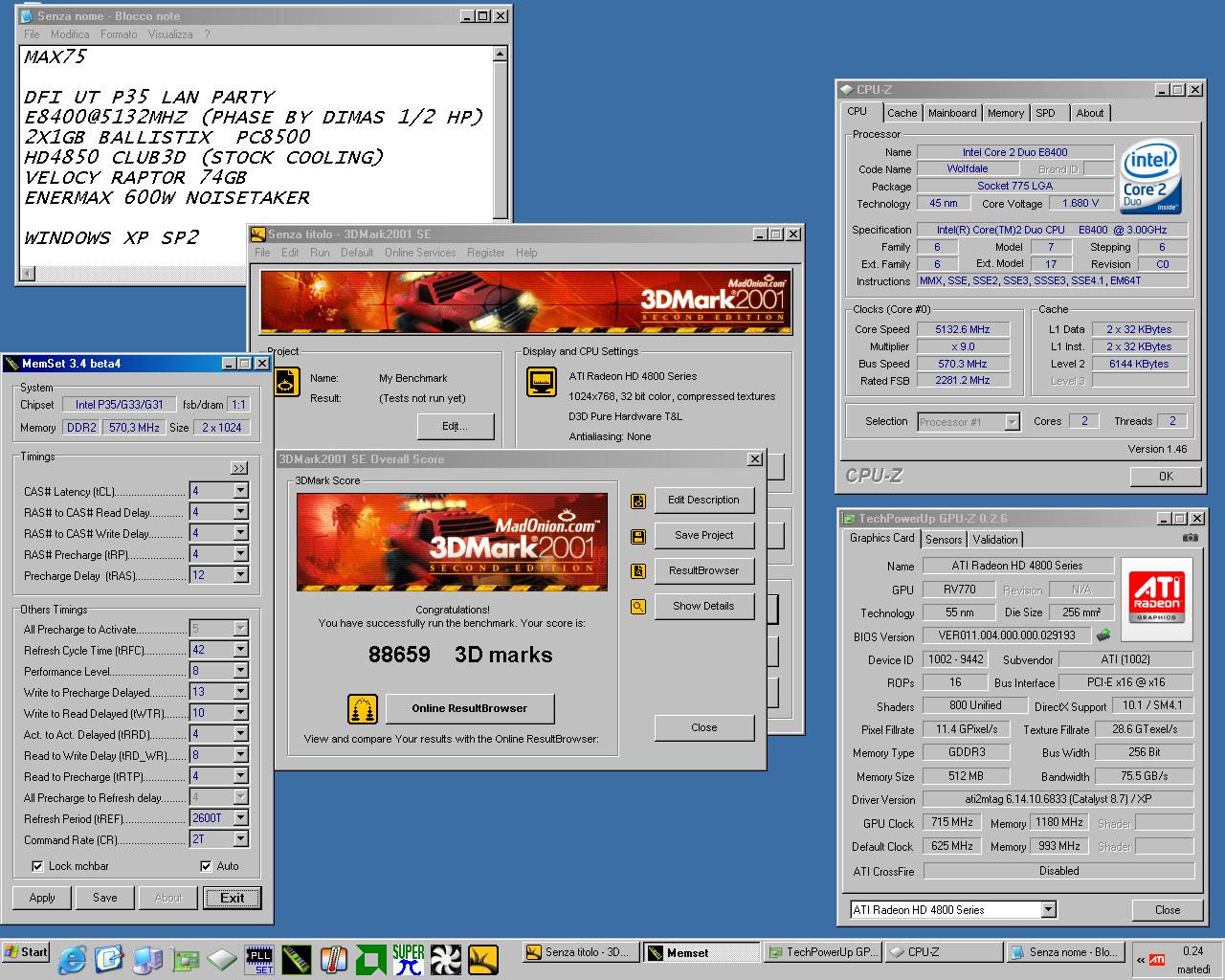Click Exit button in MemSet
The image size is (1225, 980).
pos(232,898)
